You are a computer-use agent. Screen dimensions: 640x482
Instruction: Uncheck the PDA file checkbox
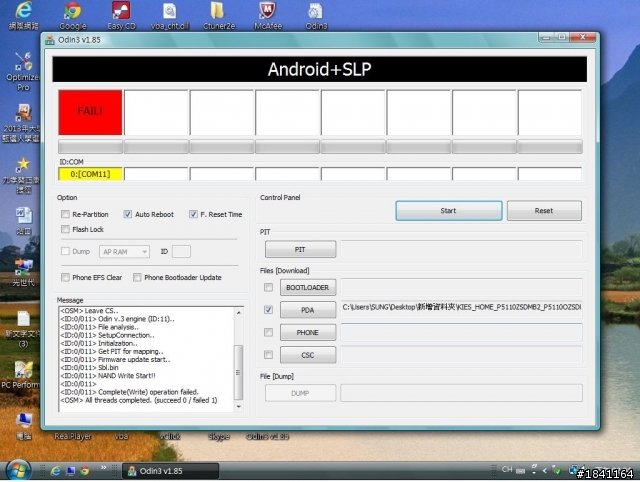click(268, 310)
